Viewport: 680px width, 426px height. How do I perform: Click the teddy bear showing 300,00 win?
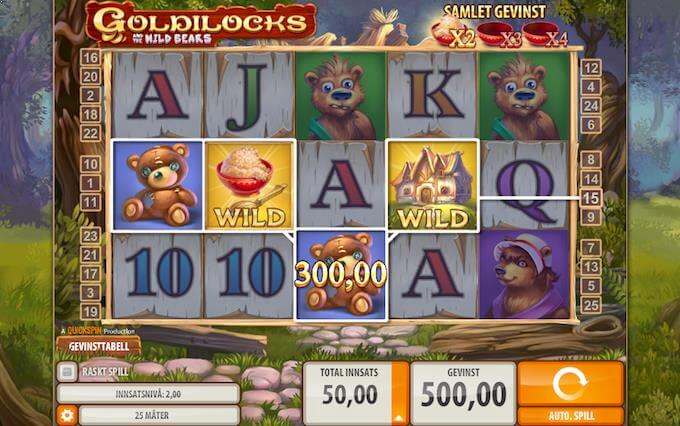(x=340, y=275)
